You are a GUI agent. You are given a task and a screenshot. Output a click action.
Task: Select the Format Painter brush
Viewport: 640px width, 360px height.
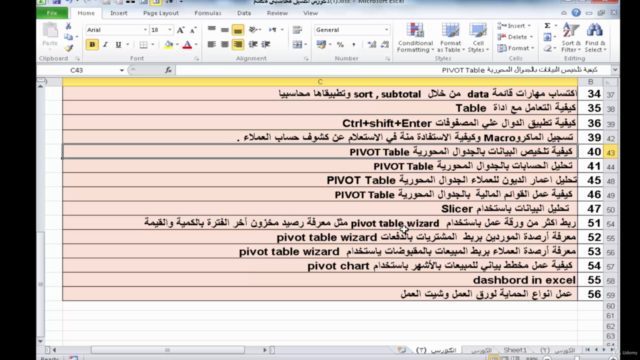(69, 48)
